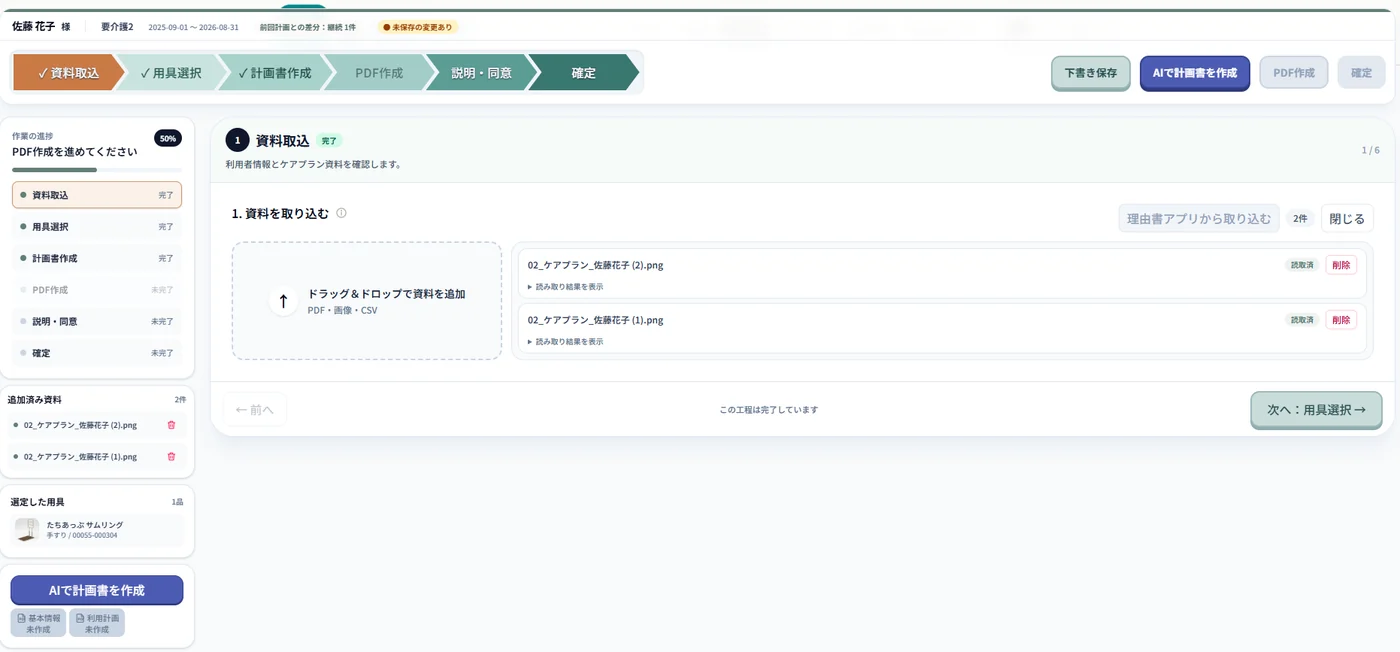Image resolution: width=1400 pixels, height=652 pixels.
Task: Expand 読み取り結果を表示 for ケアプラン (1).png
Action: pos(566,342)
